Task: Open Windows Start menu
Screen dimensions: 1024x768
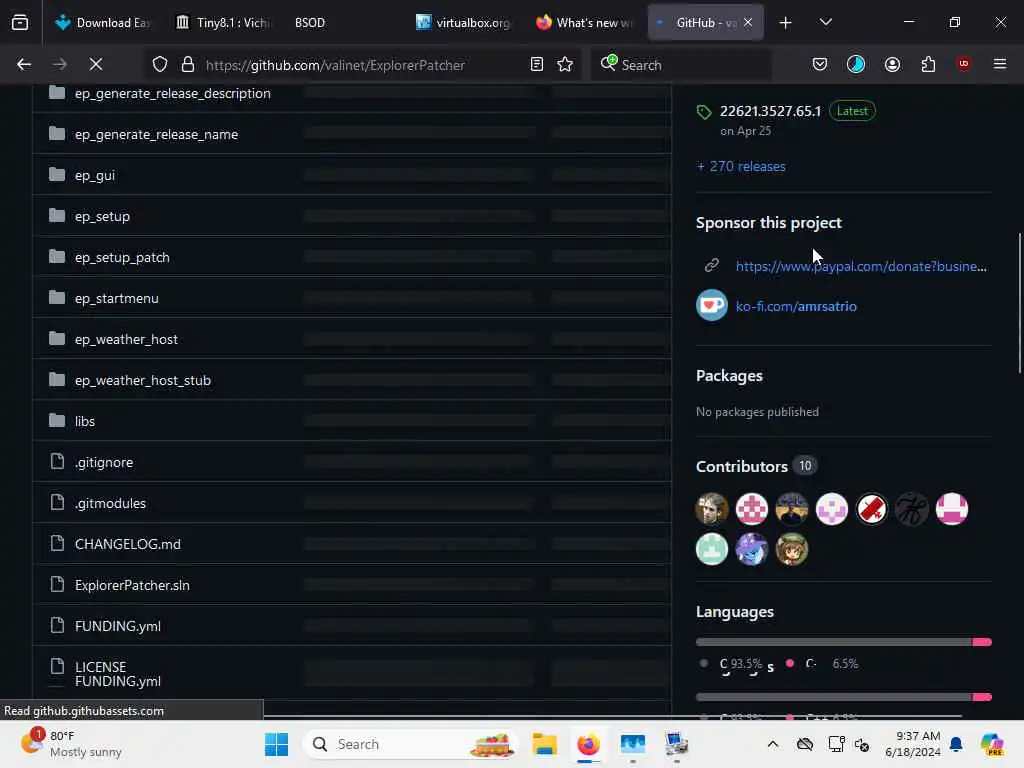Action: 277,744
